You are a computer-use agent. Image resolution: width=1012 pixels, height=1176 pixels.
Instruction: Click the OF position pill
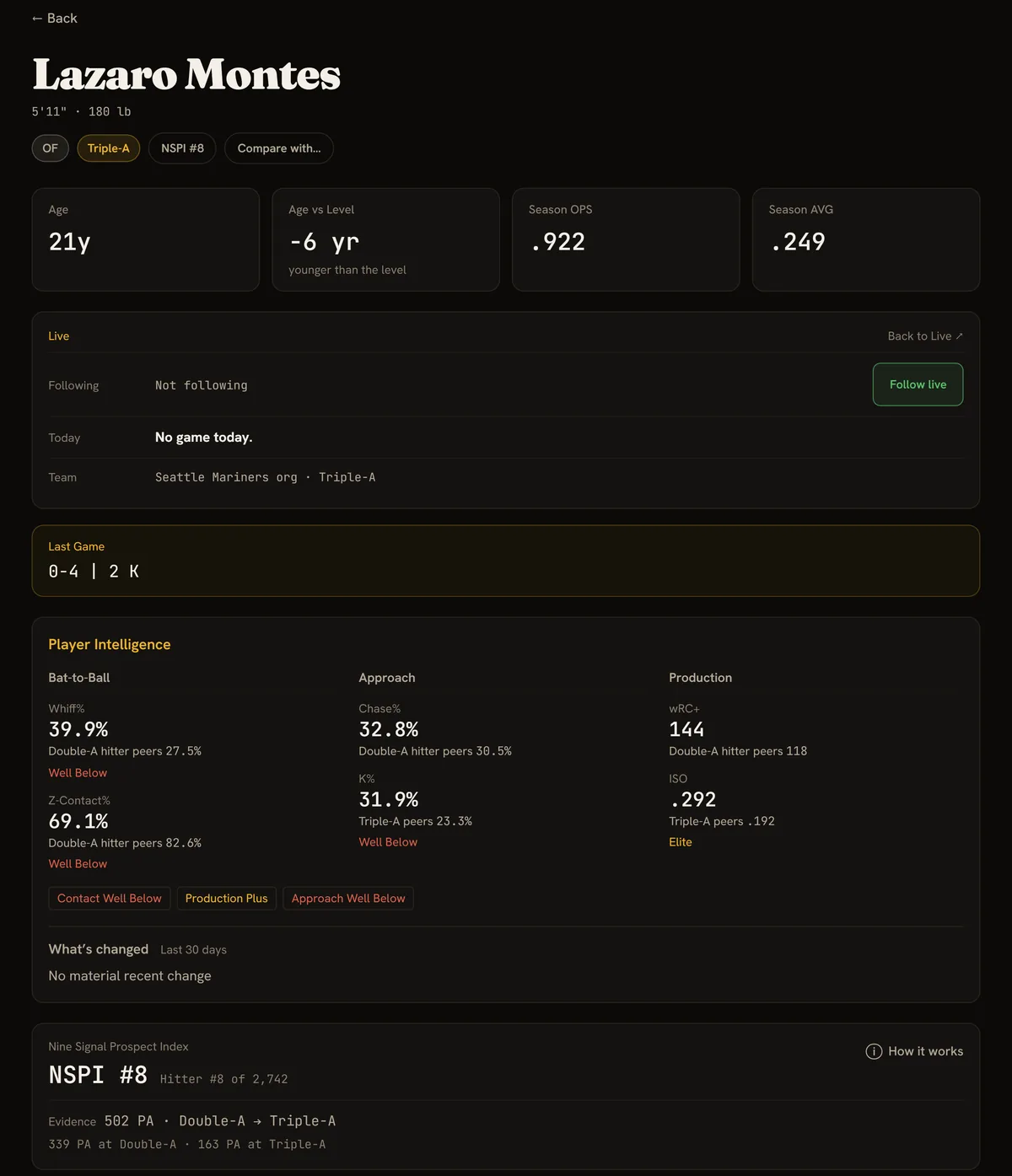(x=51, y=148)
